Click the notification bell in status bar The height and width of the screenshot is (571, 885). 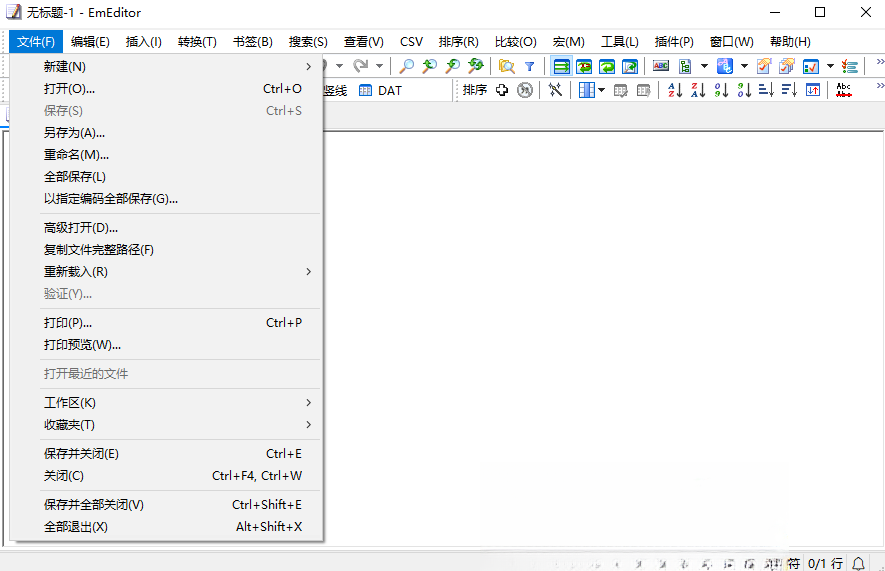click(858, 563)
